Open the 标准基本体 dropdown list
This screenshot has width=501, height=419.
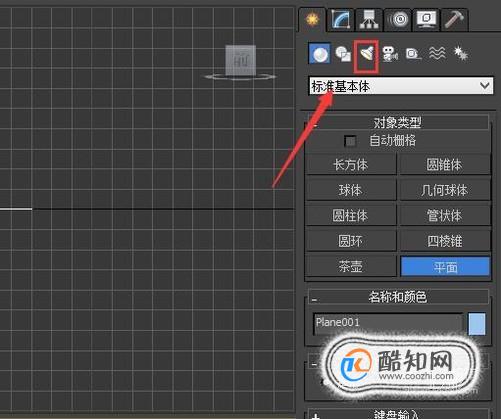pyautogui.click(x=401, y=86)
